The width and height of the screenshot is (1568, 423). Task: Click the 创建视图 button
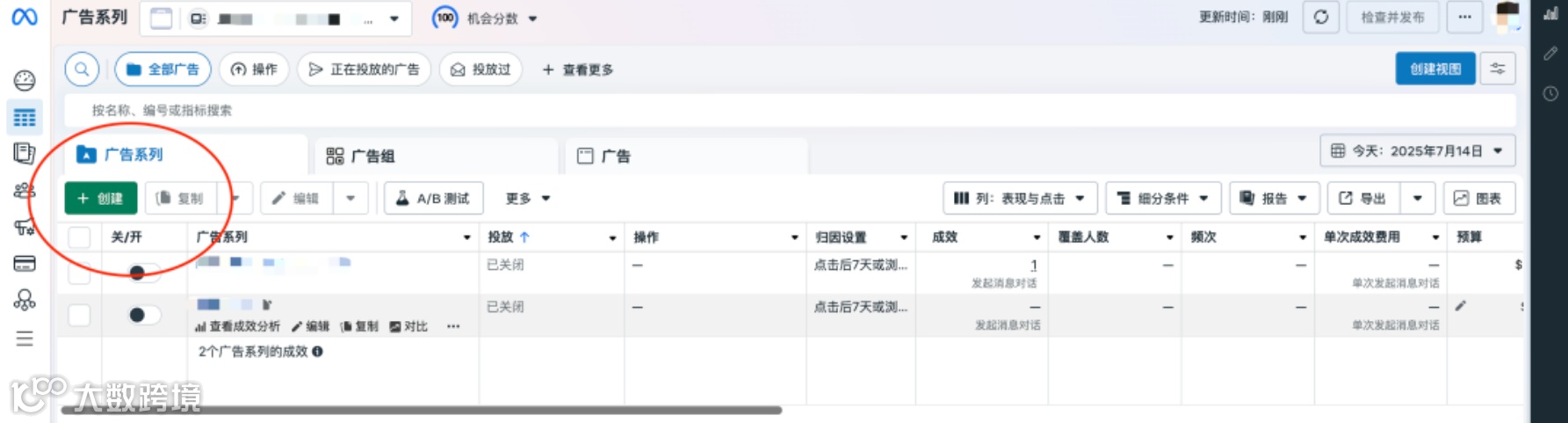tap(1435, 69)
